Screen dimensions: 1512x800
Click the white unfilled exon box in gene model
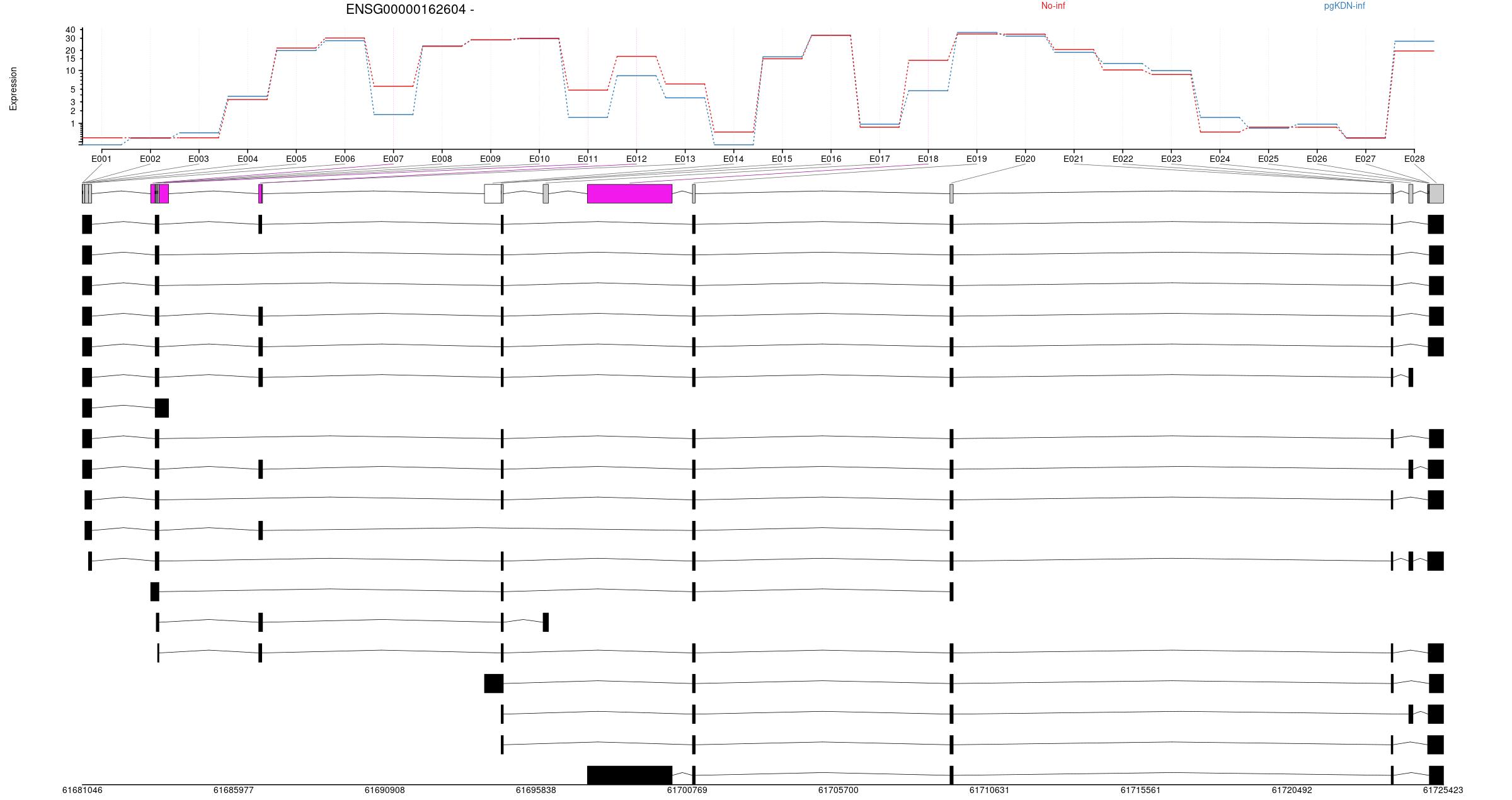pos(493,193)
